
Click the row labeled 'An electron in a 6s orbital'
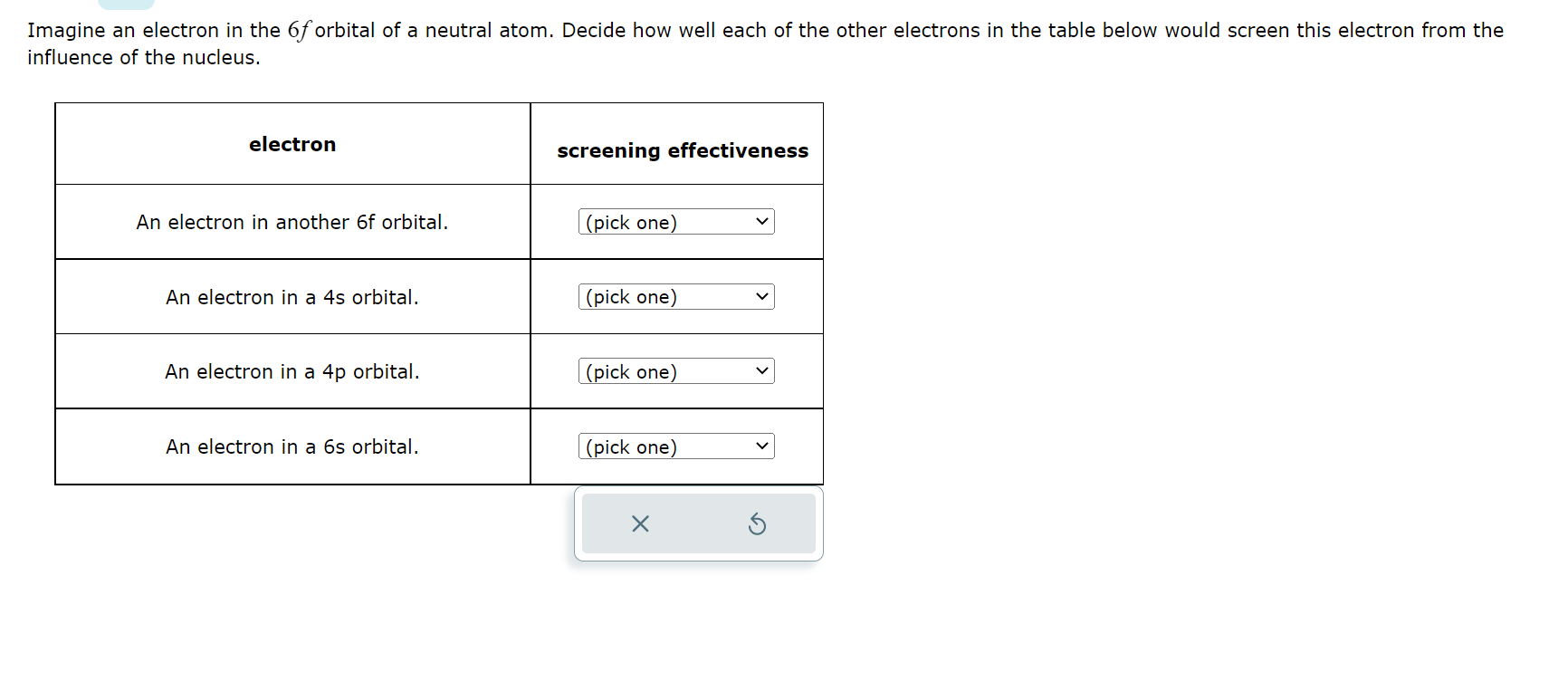tap(292, 446)
